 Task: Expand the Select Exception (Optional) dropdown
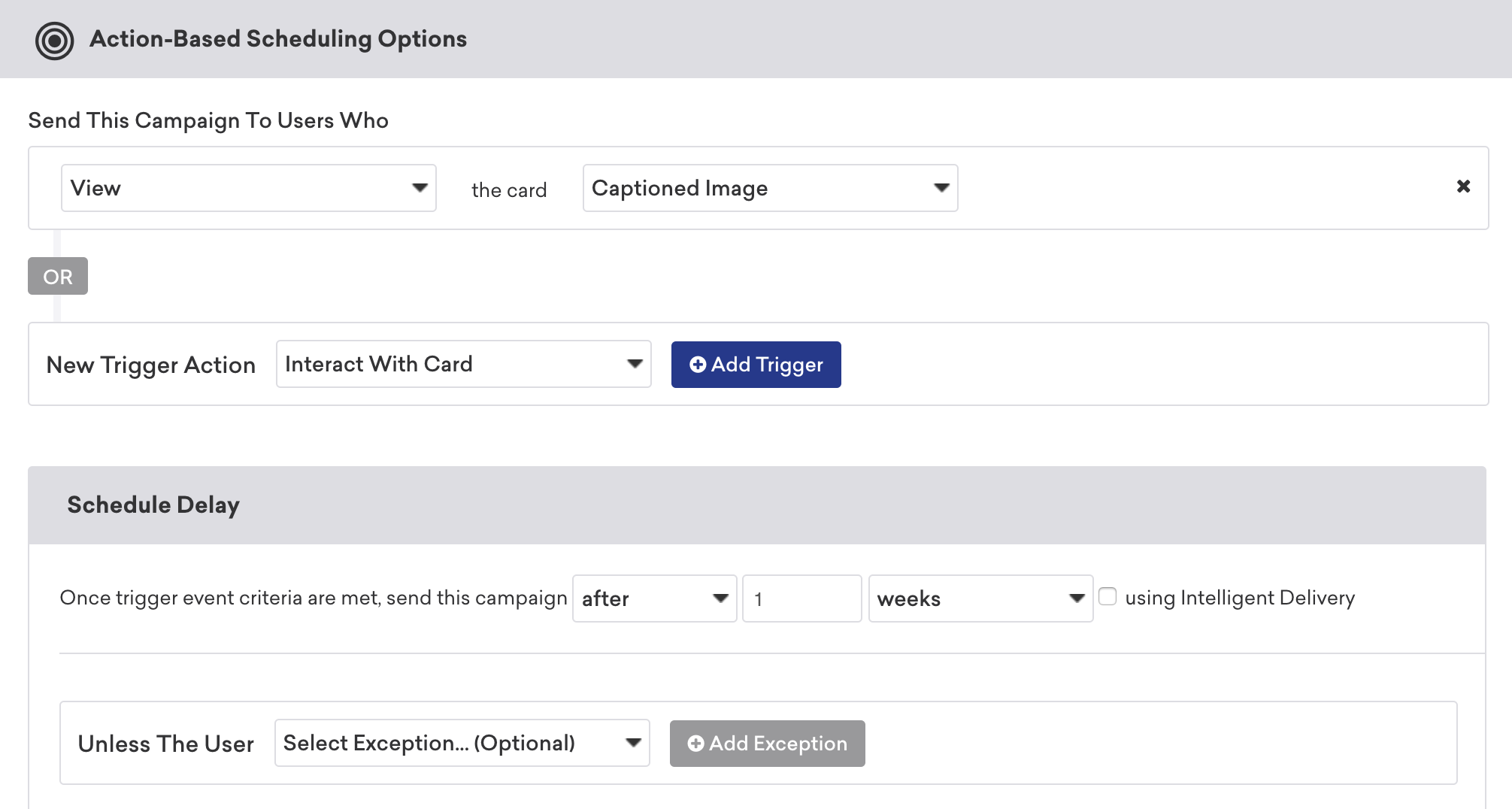tap(461, 744)
